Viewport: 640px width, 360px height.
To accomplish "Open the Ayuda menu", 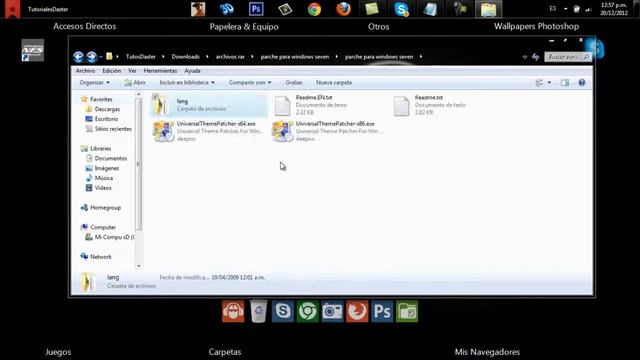I will tap(192, 71).
